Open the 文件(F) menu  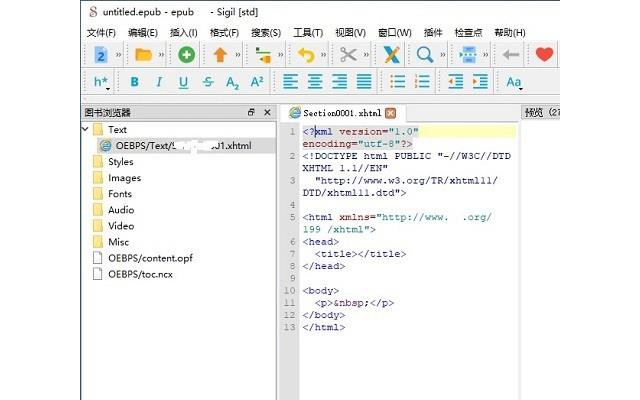tap(101, 33)
